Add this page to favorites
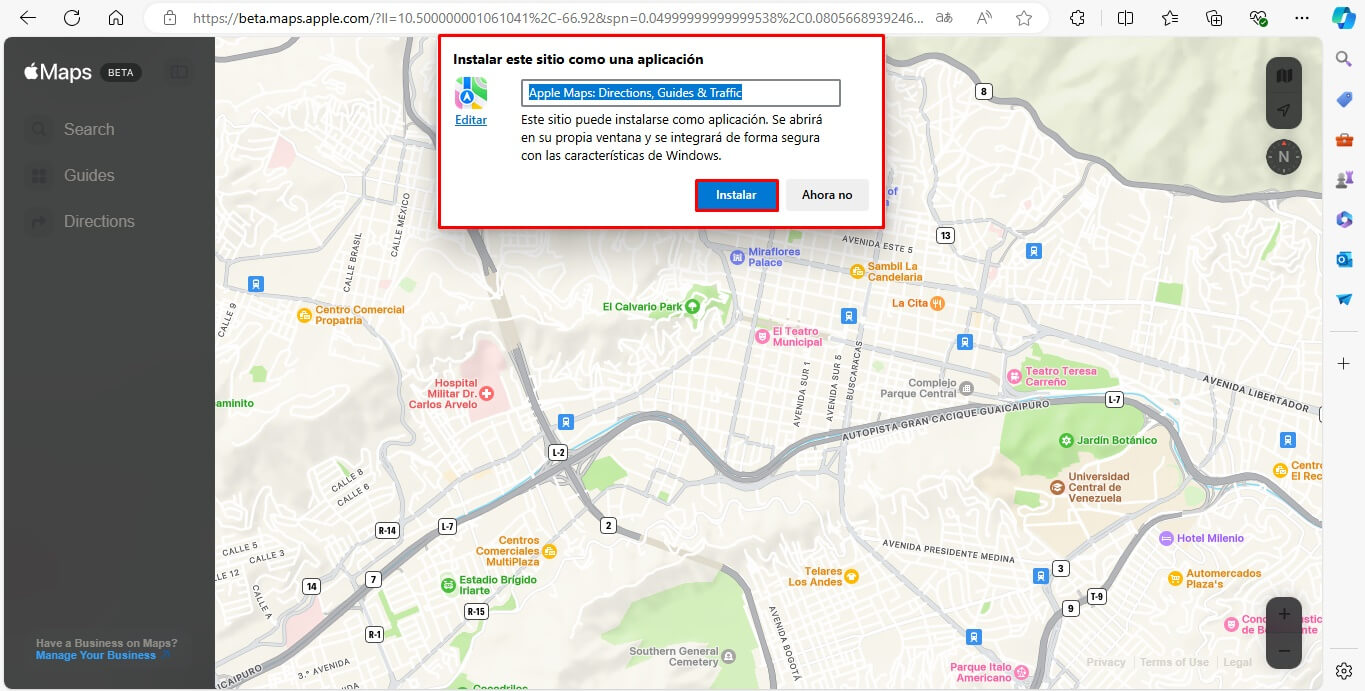Viewport: 1365px width, 691px height. click(1023, 18)
